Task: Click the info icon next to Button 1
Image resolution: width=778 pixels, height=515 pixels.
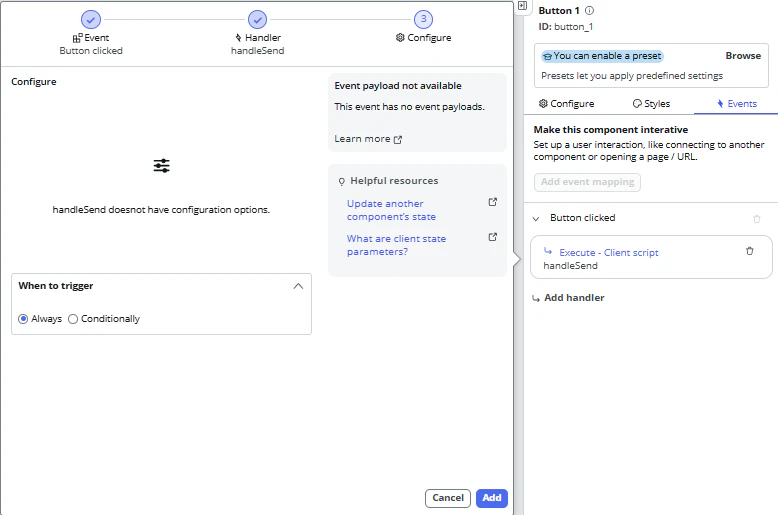Action: tap(589, 10)
